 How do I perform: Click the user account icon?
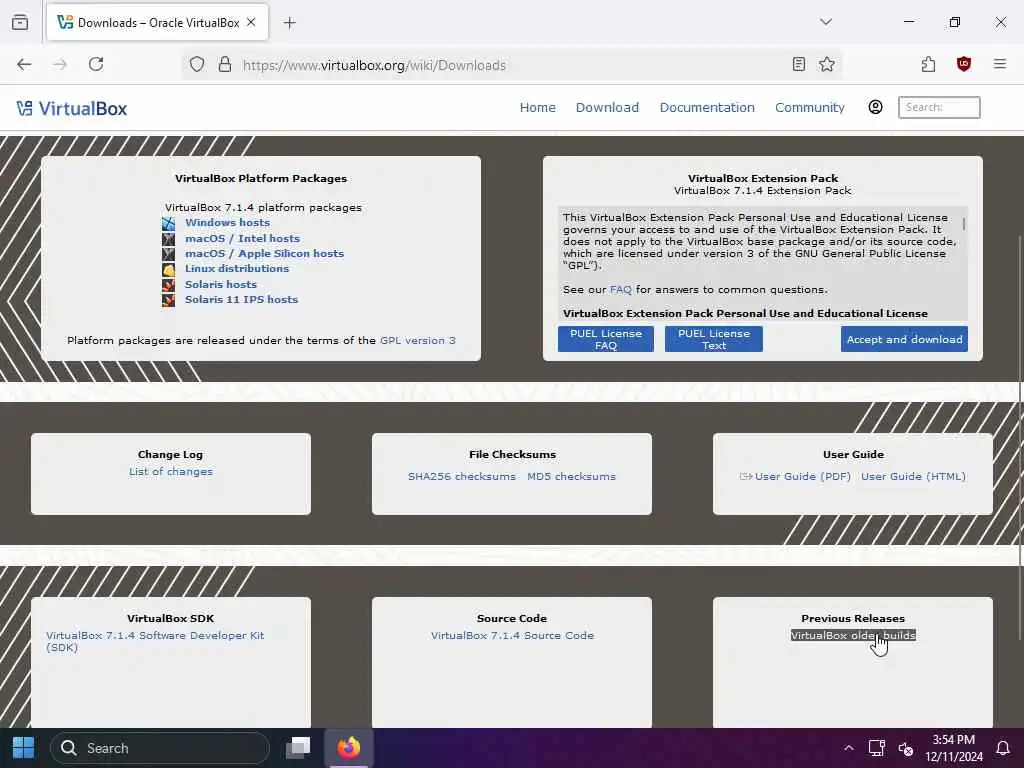point(875,107)
